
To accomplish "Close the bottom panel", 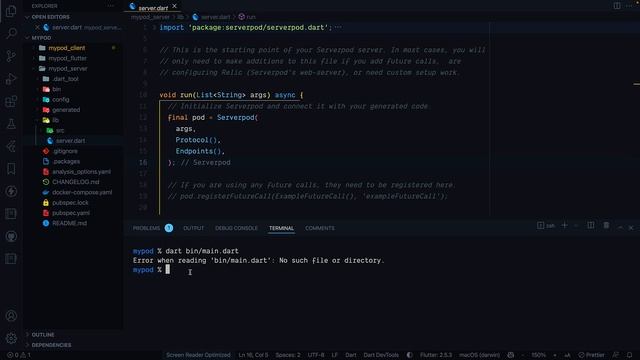I will coord(631,227).
